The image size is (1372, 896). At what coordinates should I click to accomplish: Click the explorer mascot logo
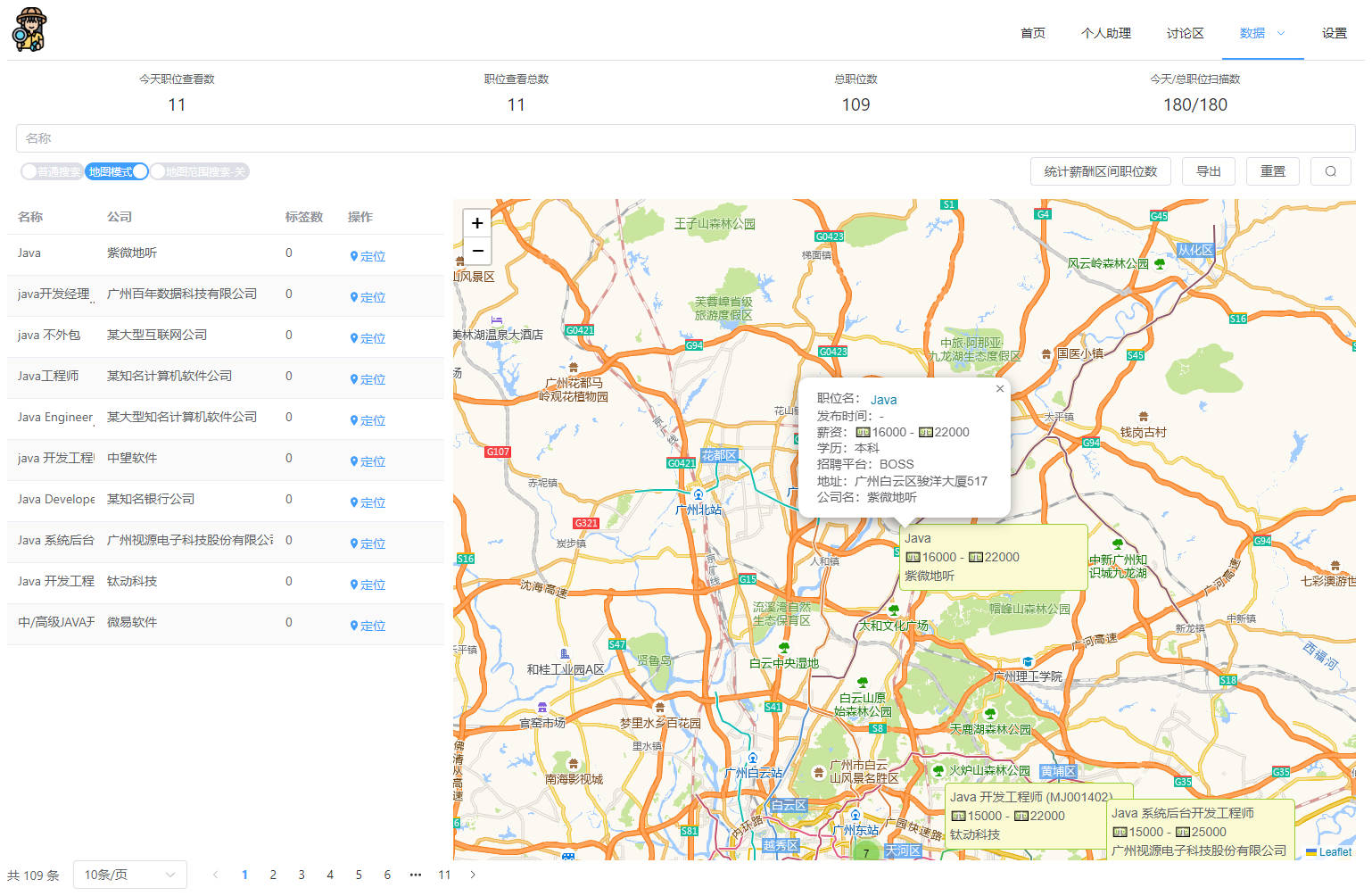pos(29,29)
